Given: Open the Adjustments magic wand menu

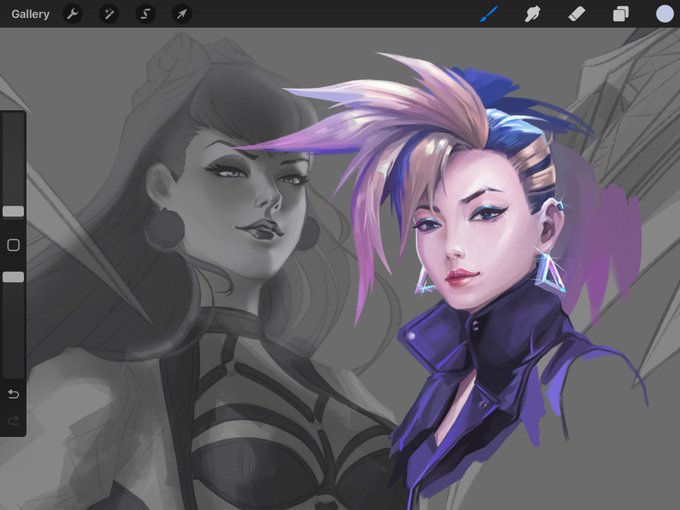Looking at the screenshot, I should [x=109, y=14].
